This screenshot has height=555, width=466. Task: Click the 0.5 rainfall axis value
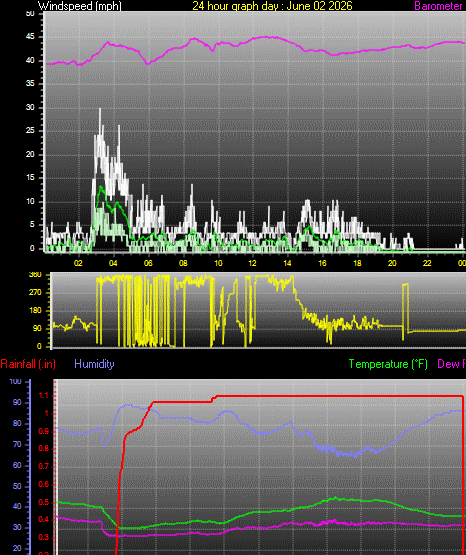tap(43, 502)
